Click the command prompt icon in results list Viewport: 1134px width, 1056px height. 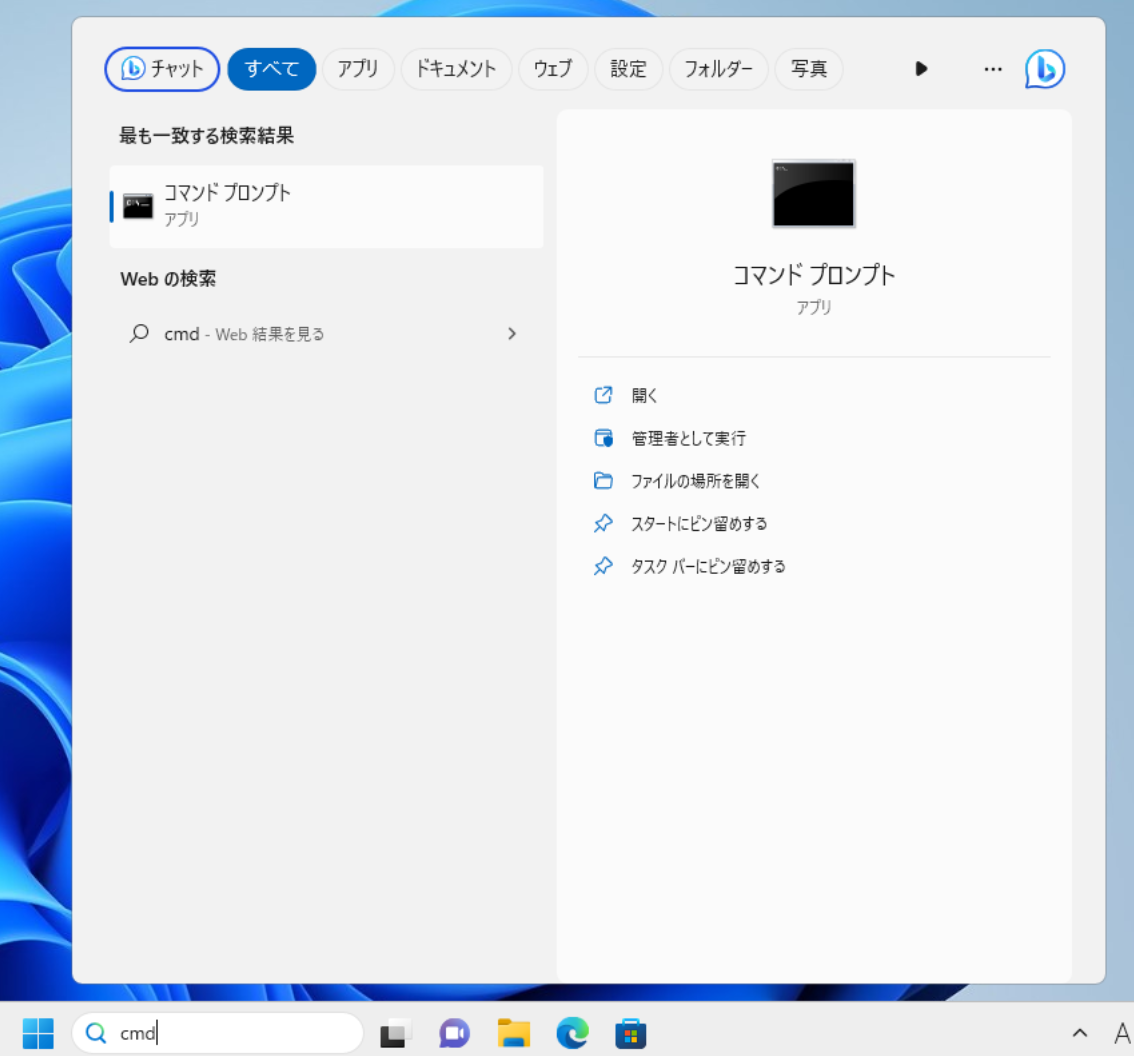[137, 206]
